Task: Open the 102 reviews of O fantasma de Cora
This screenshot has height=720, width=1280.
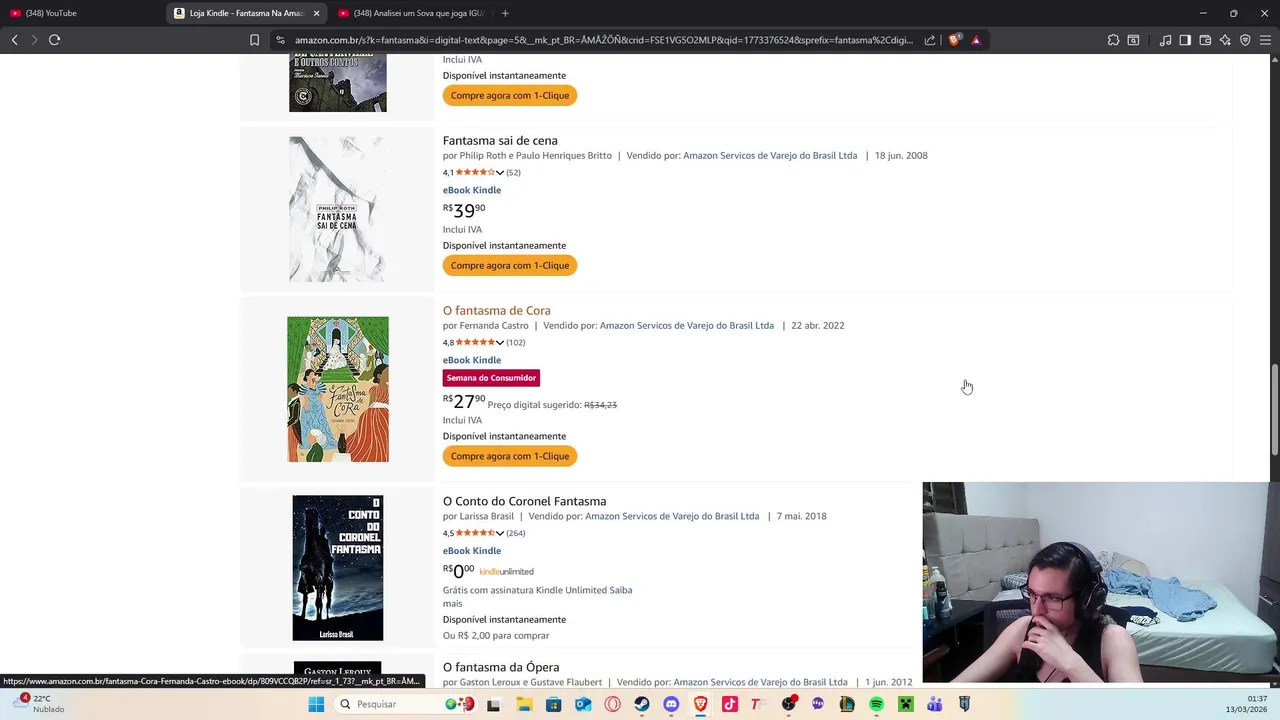Action: 515,342
